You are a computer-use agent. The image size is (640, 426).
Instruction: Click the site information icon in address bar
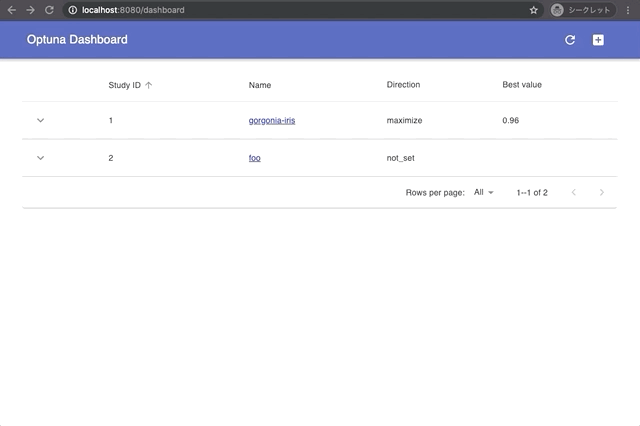pos(73,10)
